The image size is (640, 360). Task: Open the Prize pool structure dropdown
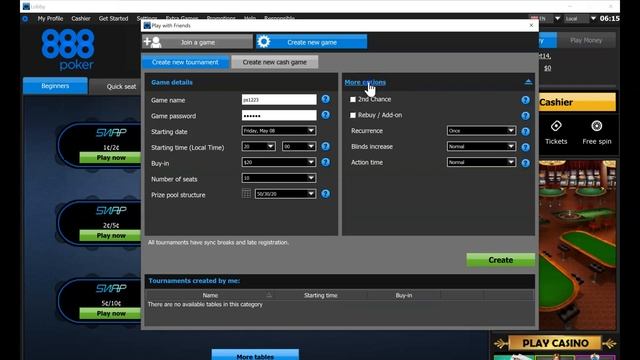coord(285,194)
